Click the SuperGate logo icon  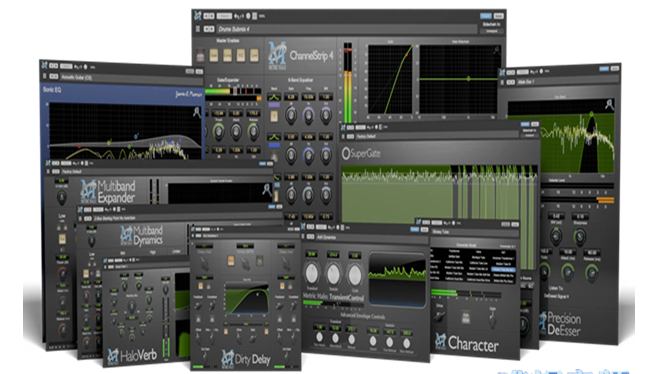(346, 153)
